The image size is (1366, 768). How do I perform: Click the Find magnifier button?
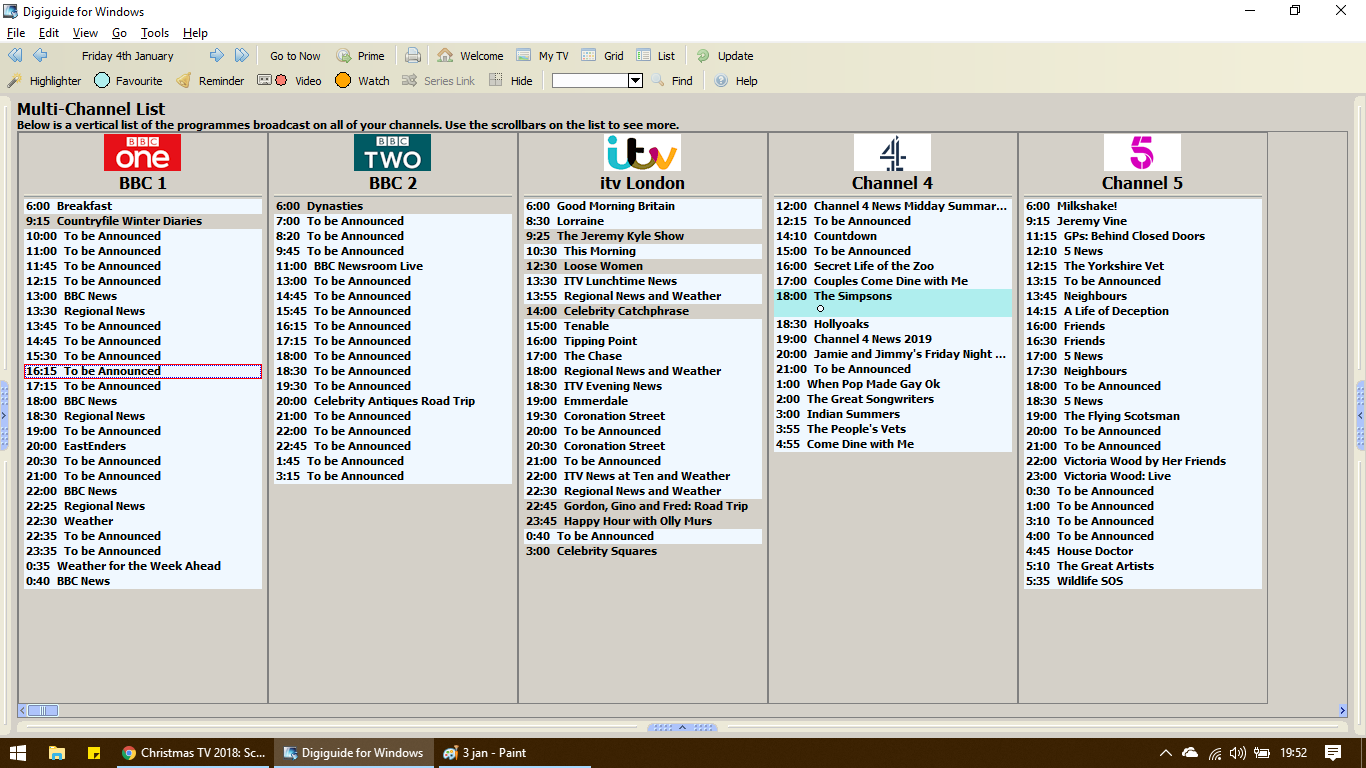pos(659,81)
